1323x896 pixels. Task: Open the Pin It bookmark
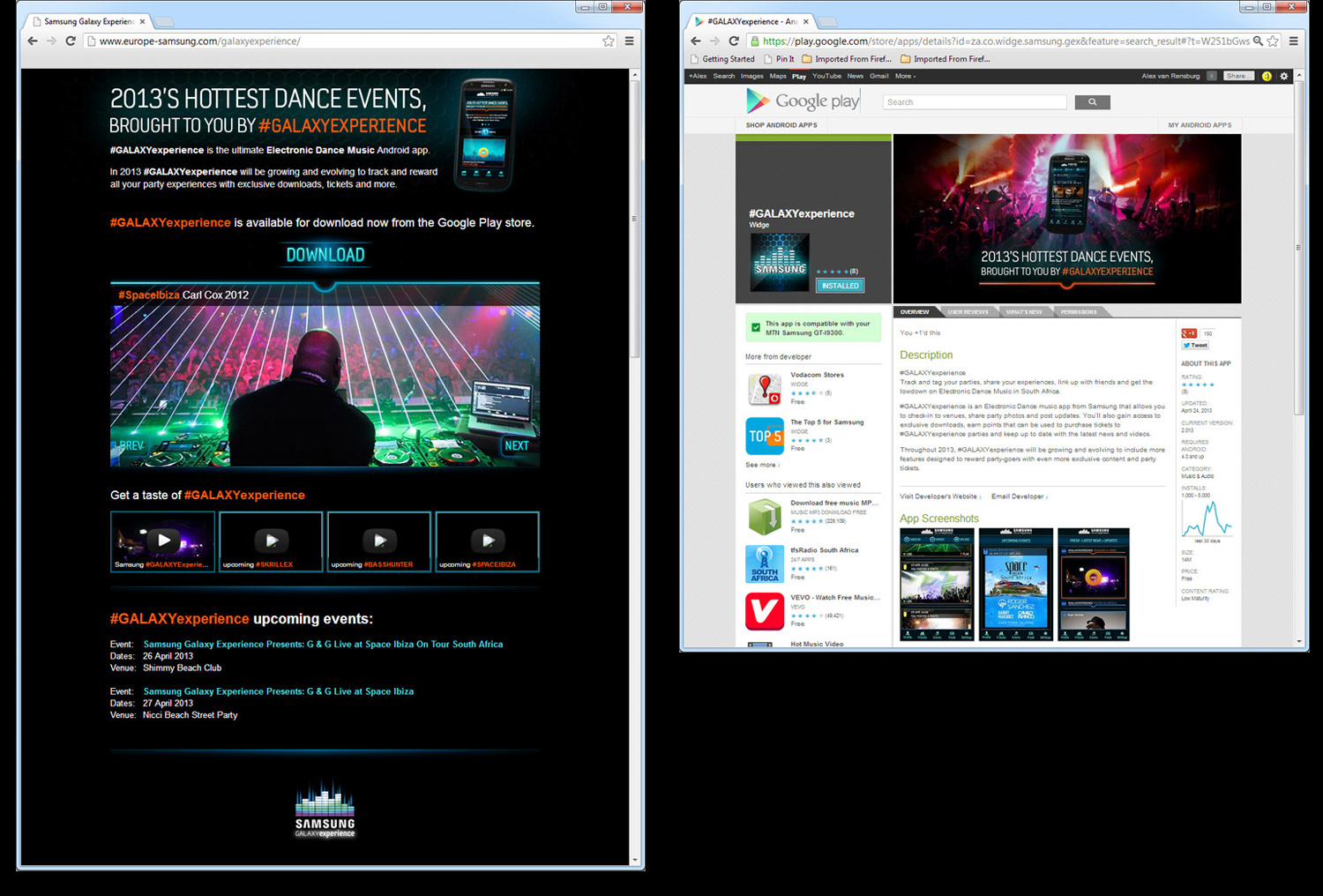(x=779, y=59)
